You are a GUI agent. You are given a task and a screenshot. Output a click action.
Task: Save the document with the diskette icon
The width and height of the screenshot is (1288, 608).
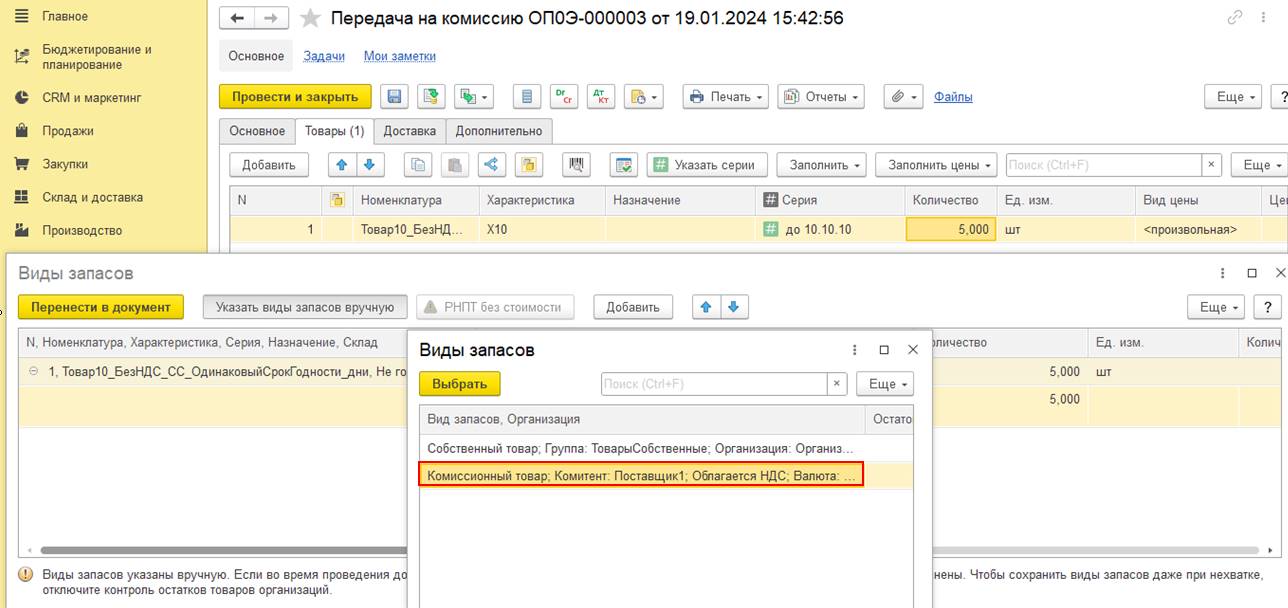(x=394, y=97)
